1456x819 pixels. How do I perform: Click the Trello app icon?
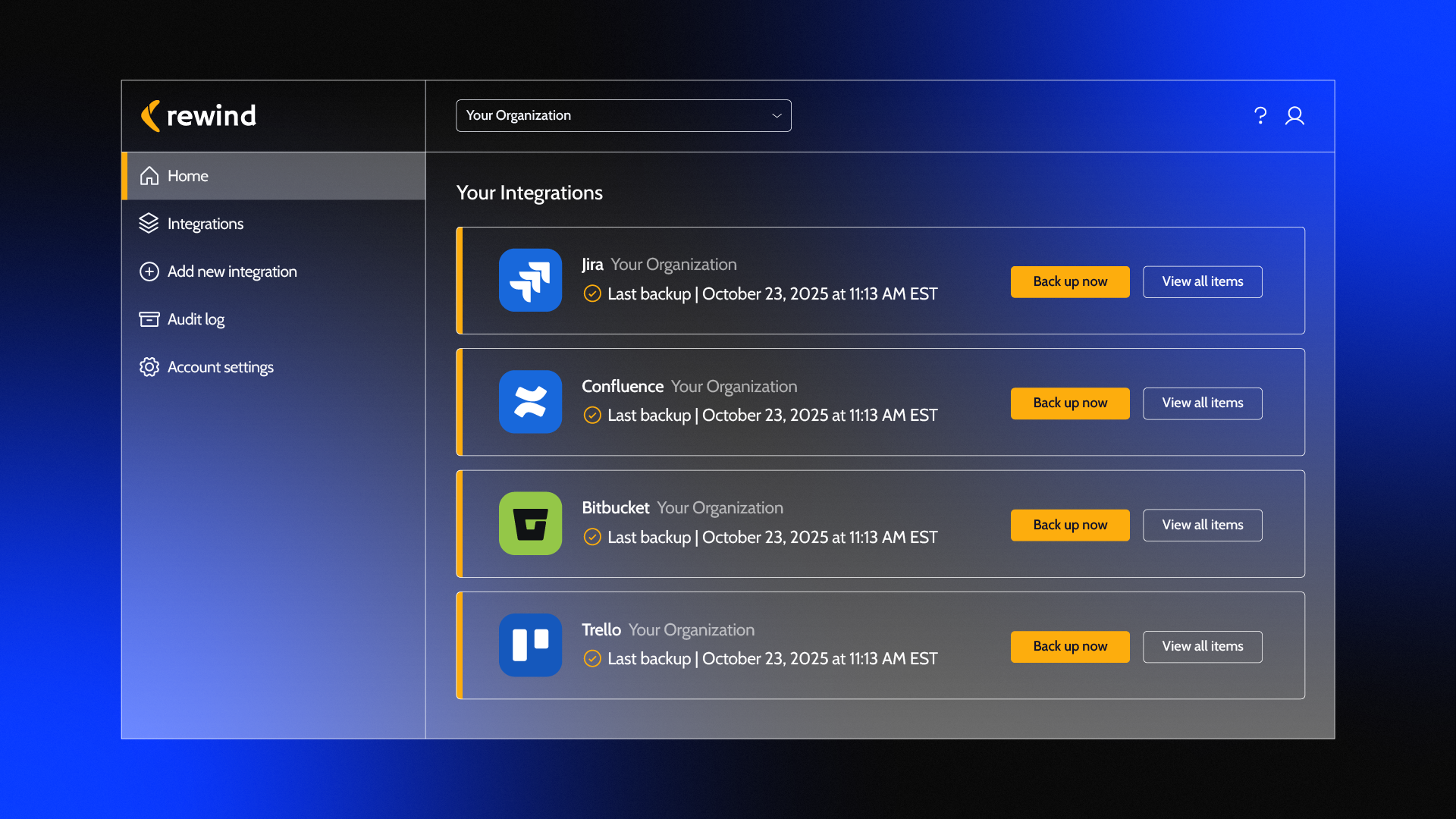pyautogui.click(x=530, y=645)
